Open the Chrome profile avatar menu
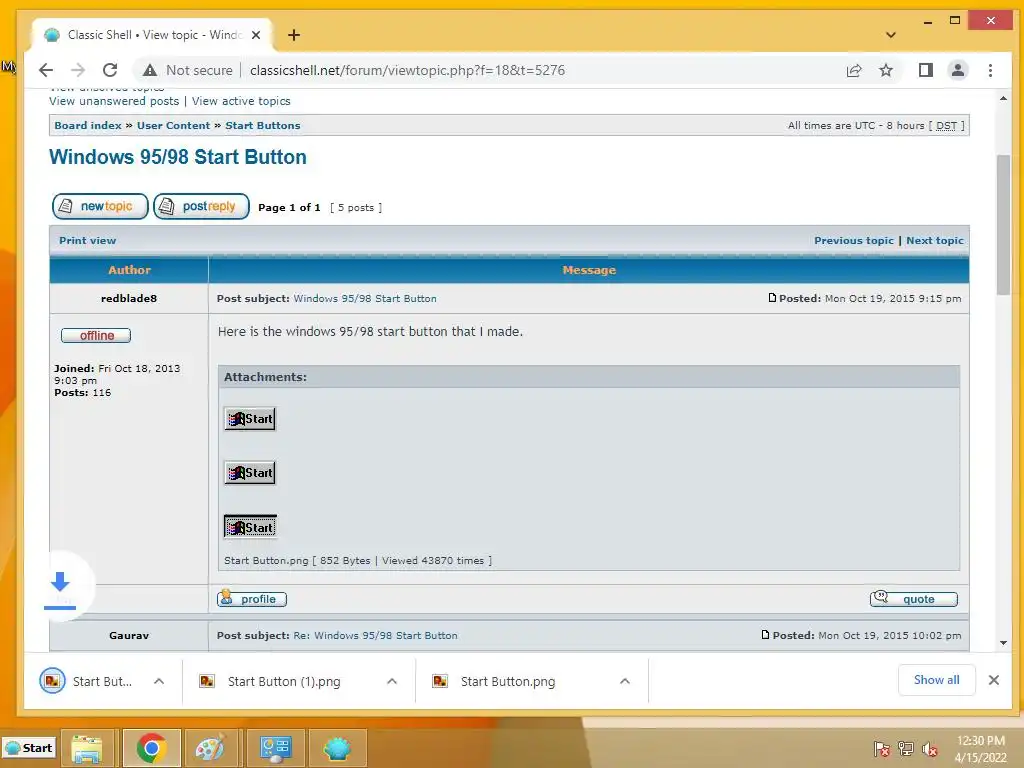1024x768 pixels. (957, 70)
